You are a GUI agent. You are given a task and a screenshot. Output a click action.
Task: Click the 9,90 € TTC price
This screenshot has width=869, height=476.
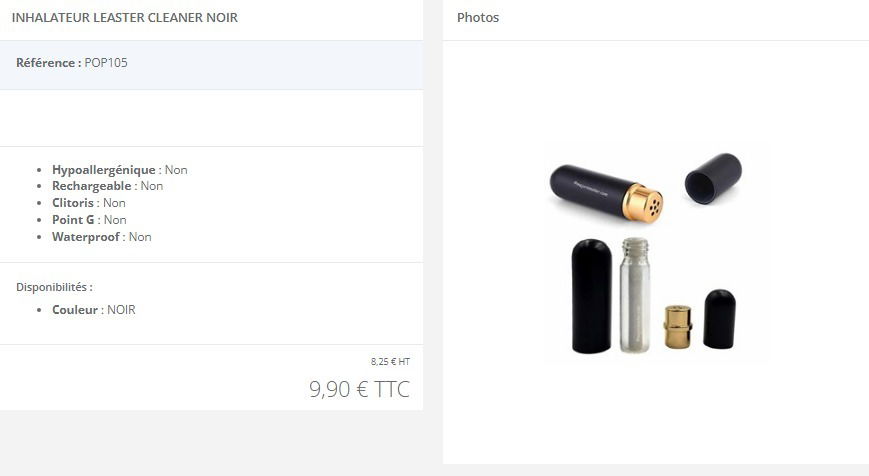tap(359, 389)
